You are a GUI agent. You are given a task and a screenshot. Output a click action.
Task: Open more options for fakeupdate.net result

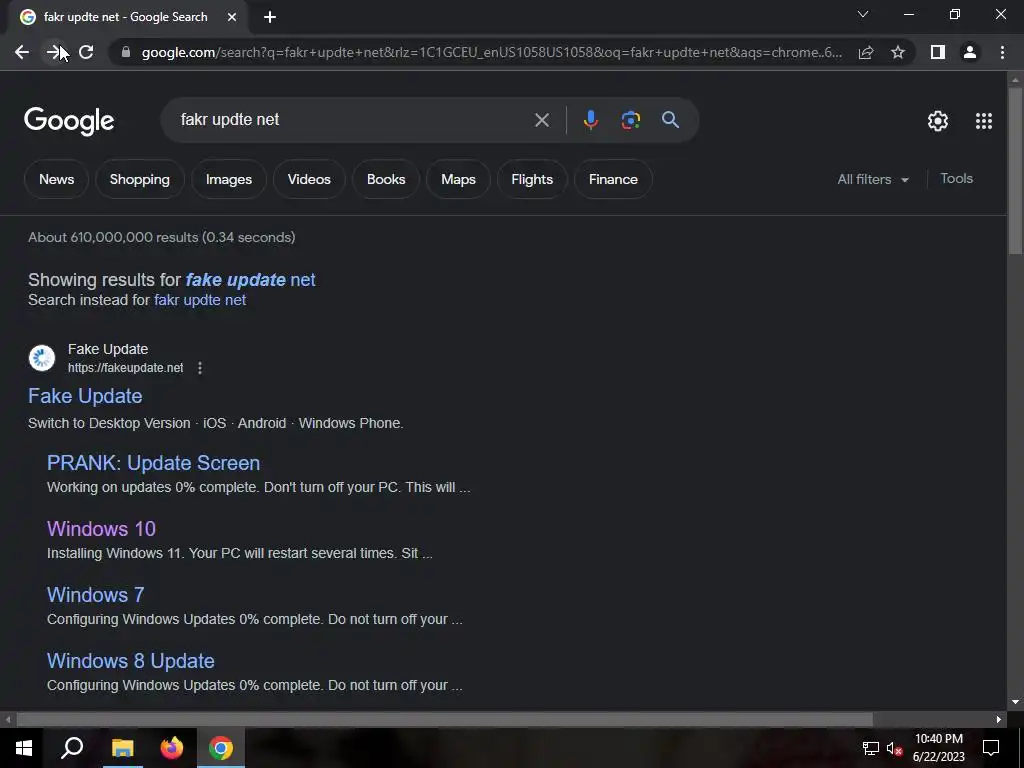pyautogui.click(x=200, y=368)
